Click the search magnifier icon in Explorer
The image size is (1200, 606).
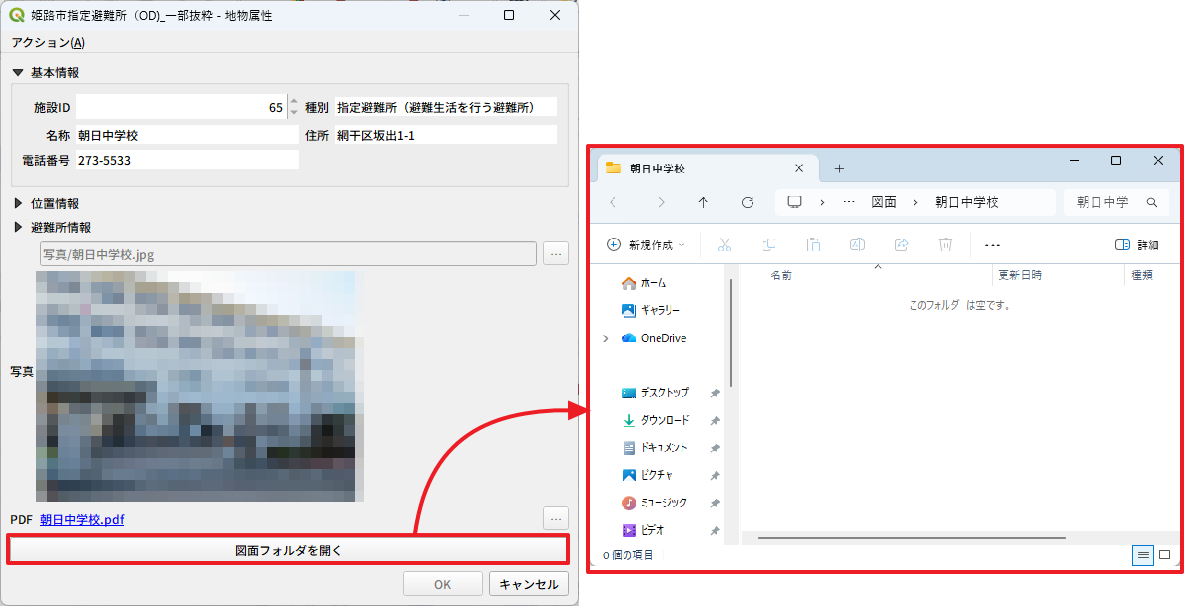(1151, 202)
